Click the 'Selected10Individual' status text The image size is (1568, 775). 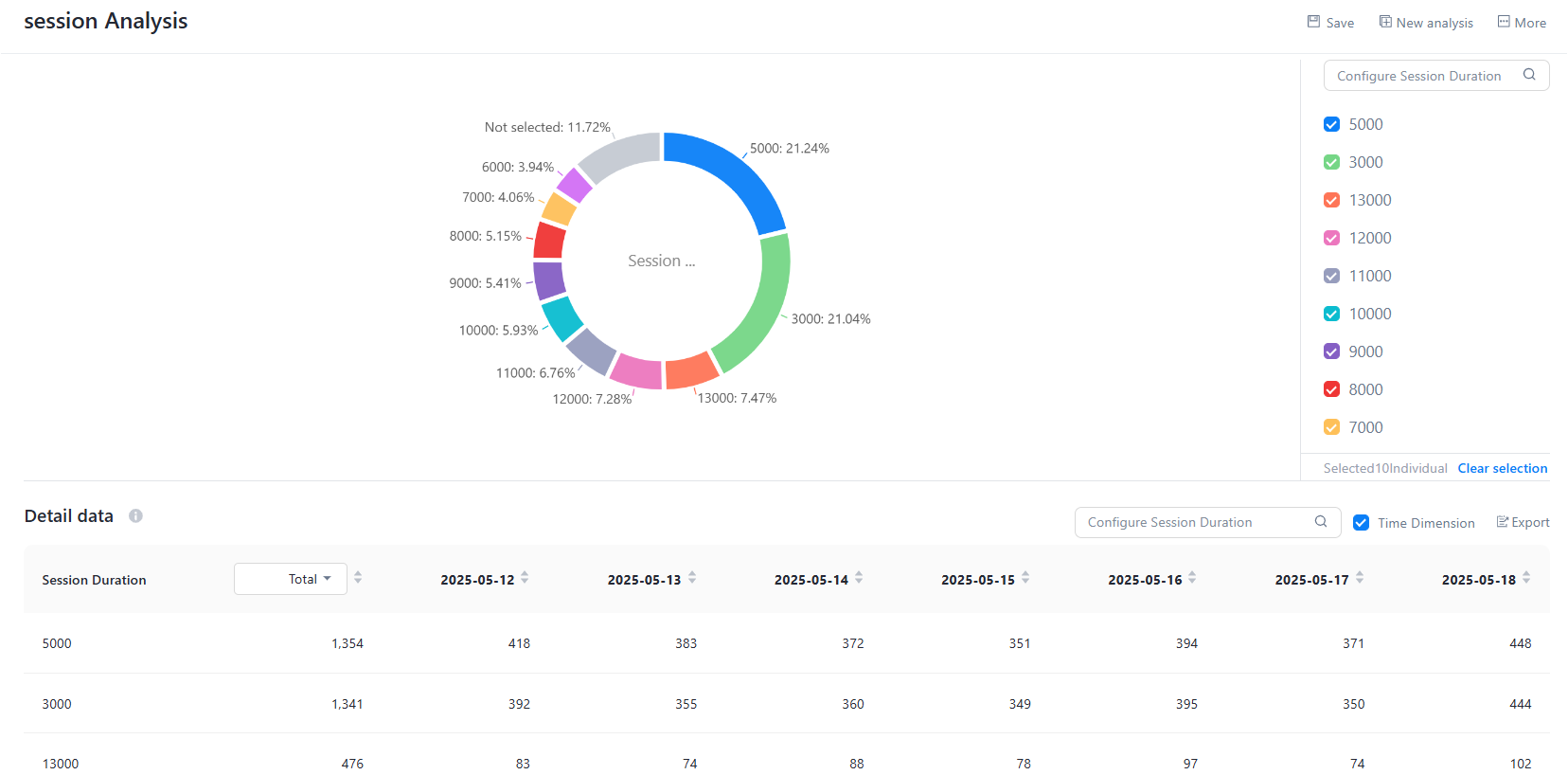pos(1385,468)
